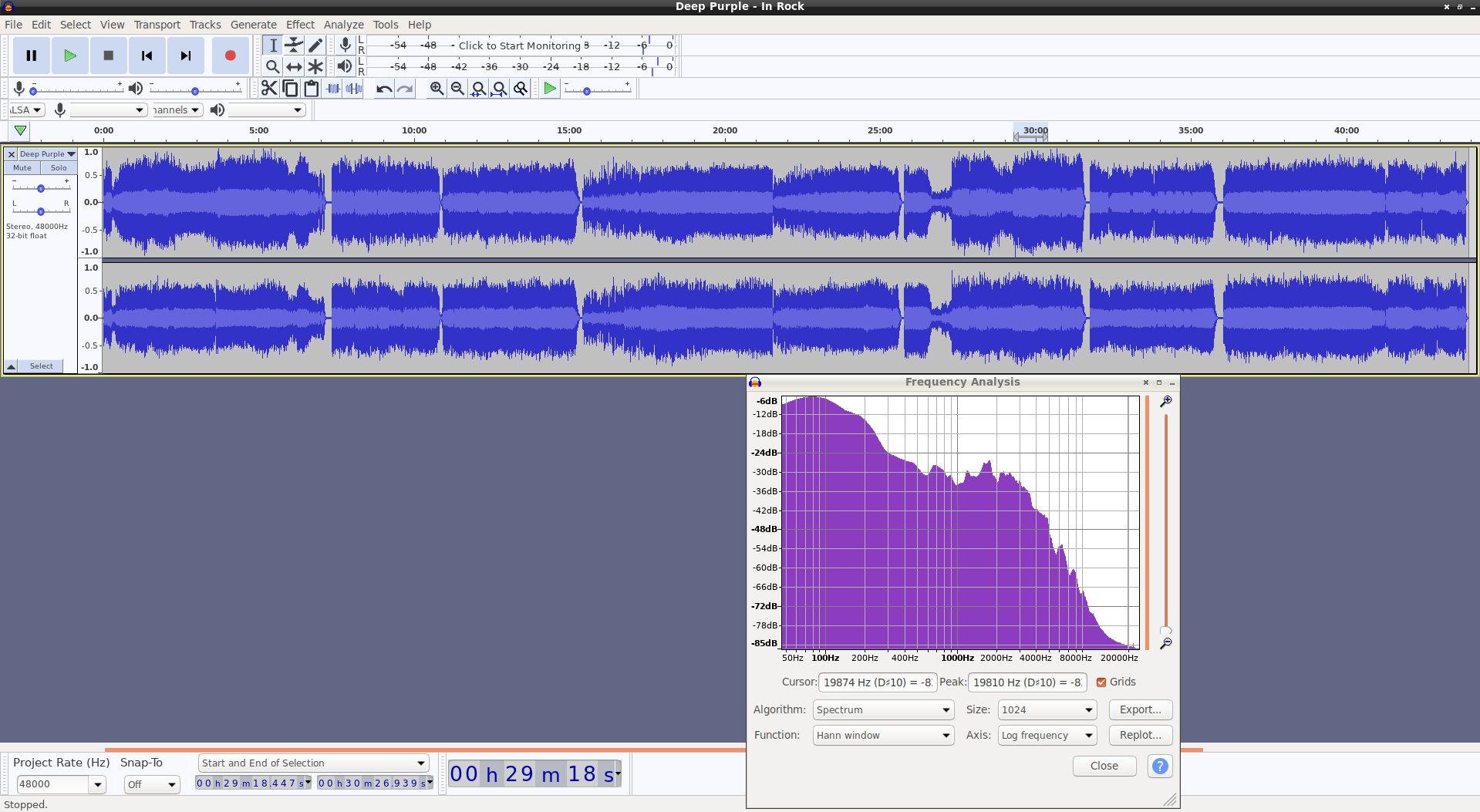Open the Function Hann window dropdown

883,735
